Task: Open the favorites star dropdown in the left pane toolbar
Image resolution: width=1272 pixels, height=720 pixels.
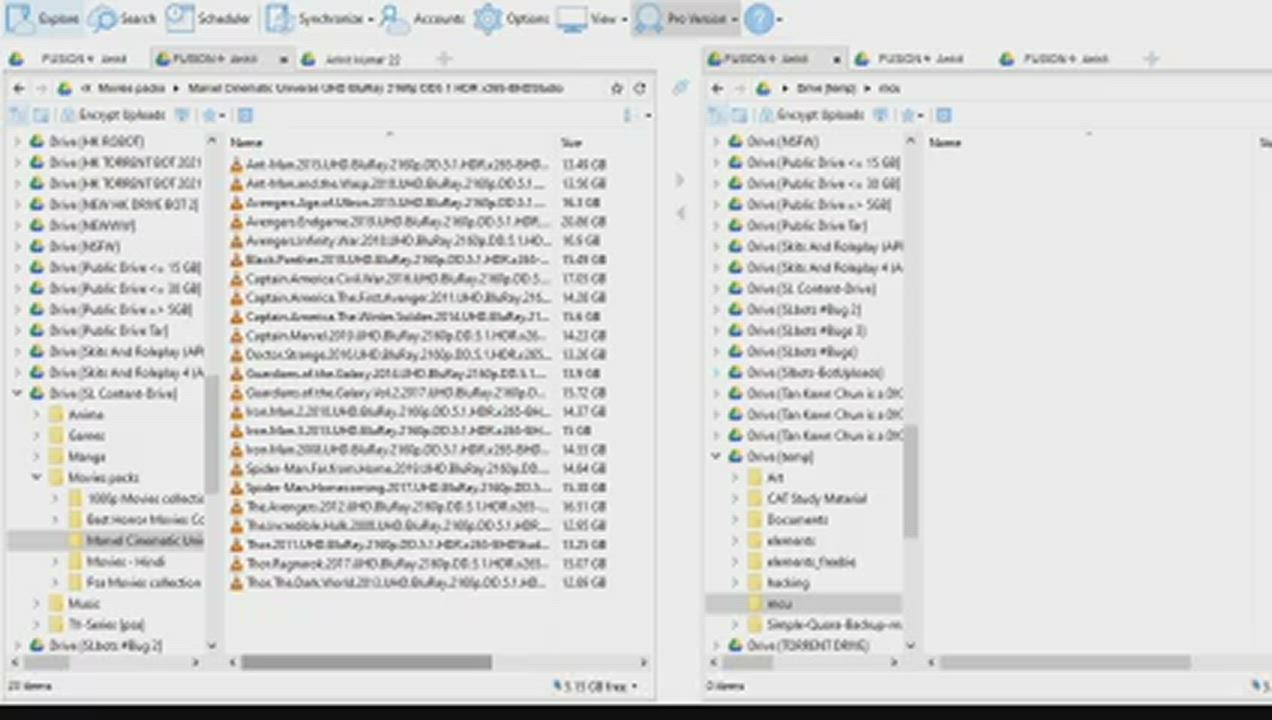Action: click(x=213, y=115)
